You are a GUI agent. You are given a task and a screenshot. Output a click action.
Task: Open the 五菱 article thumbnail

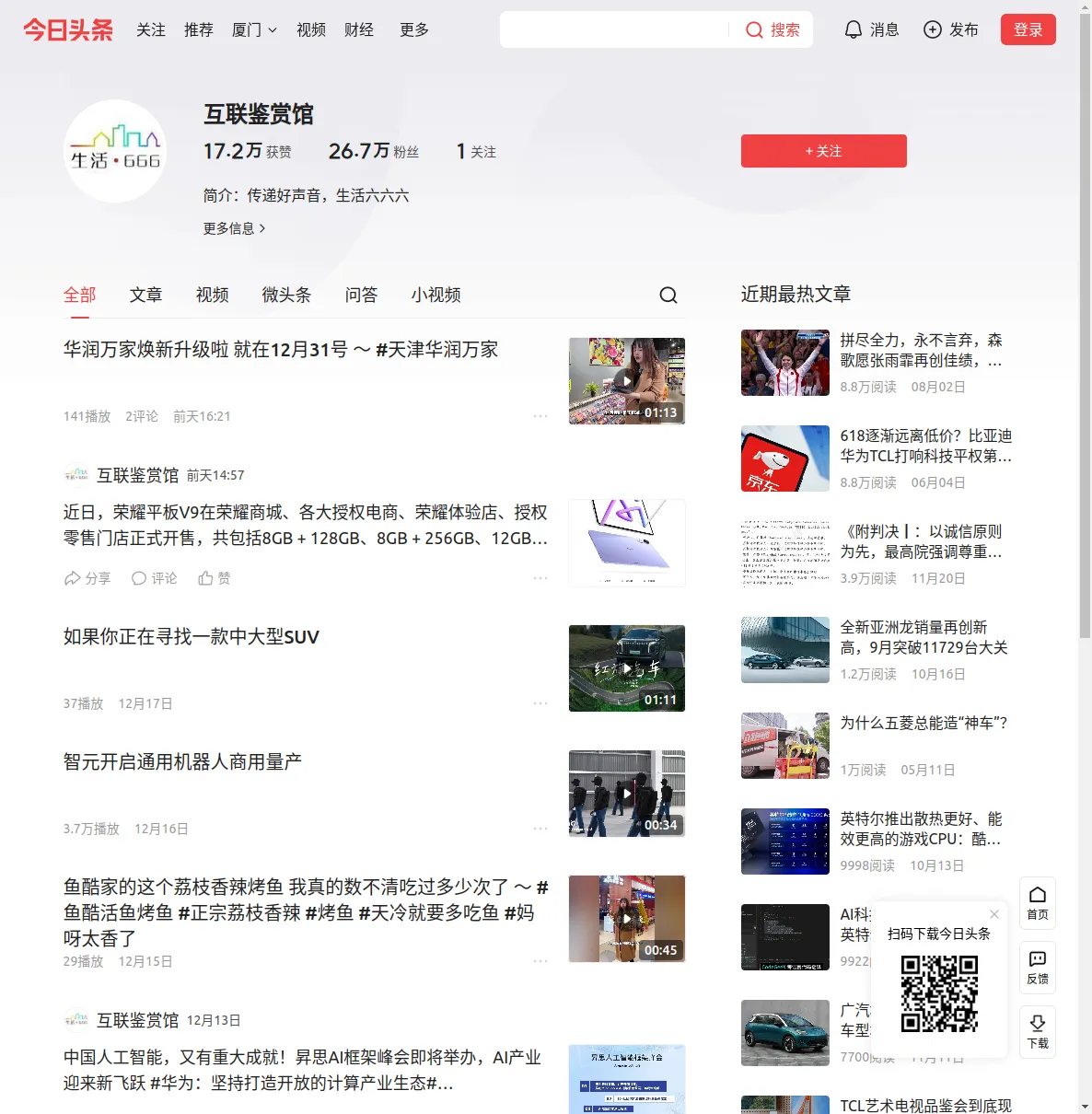pyautogui.click(x=785, y=746)
